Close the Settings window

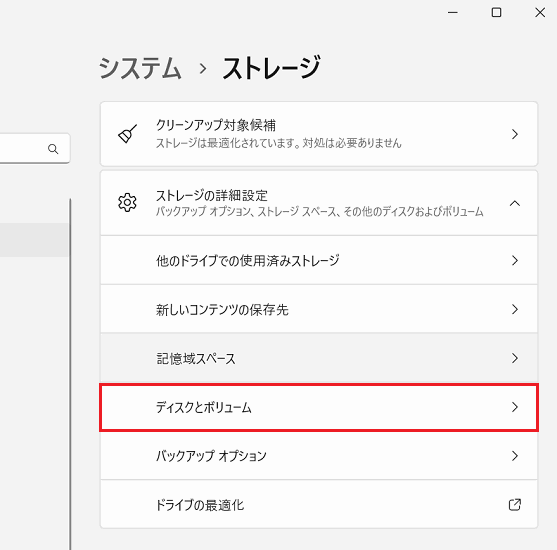tap(540, 12)
